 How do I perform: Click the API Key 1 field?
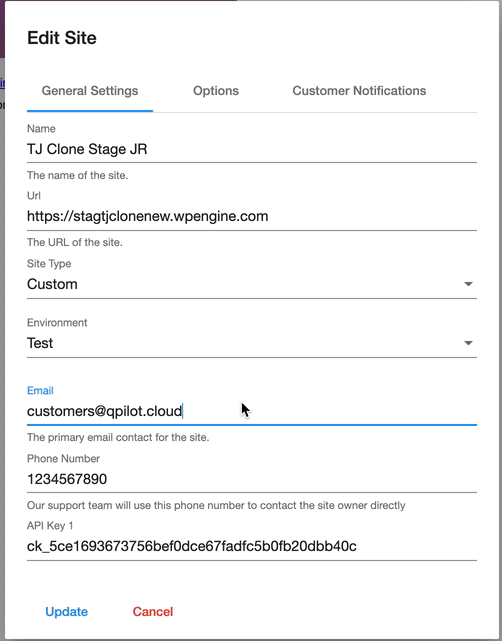(252, 547)
